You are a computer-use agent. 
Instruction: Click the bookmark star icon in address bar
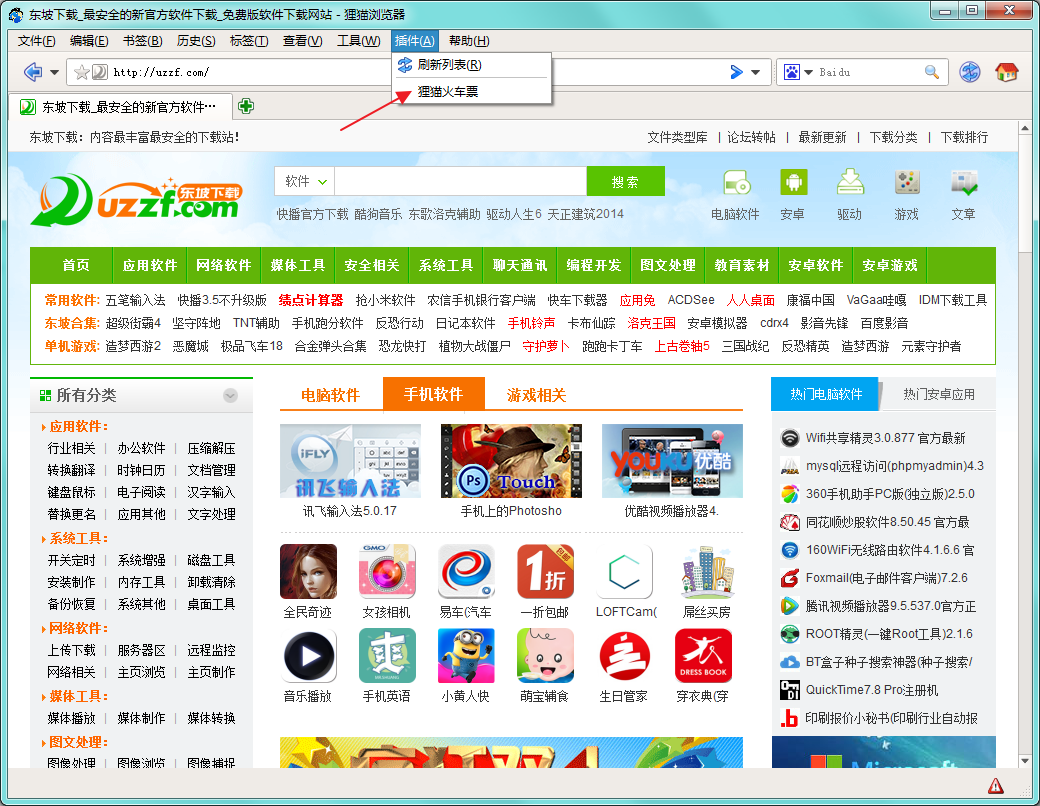pos(82,72)
